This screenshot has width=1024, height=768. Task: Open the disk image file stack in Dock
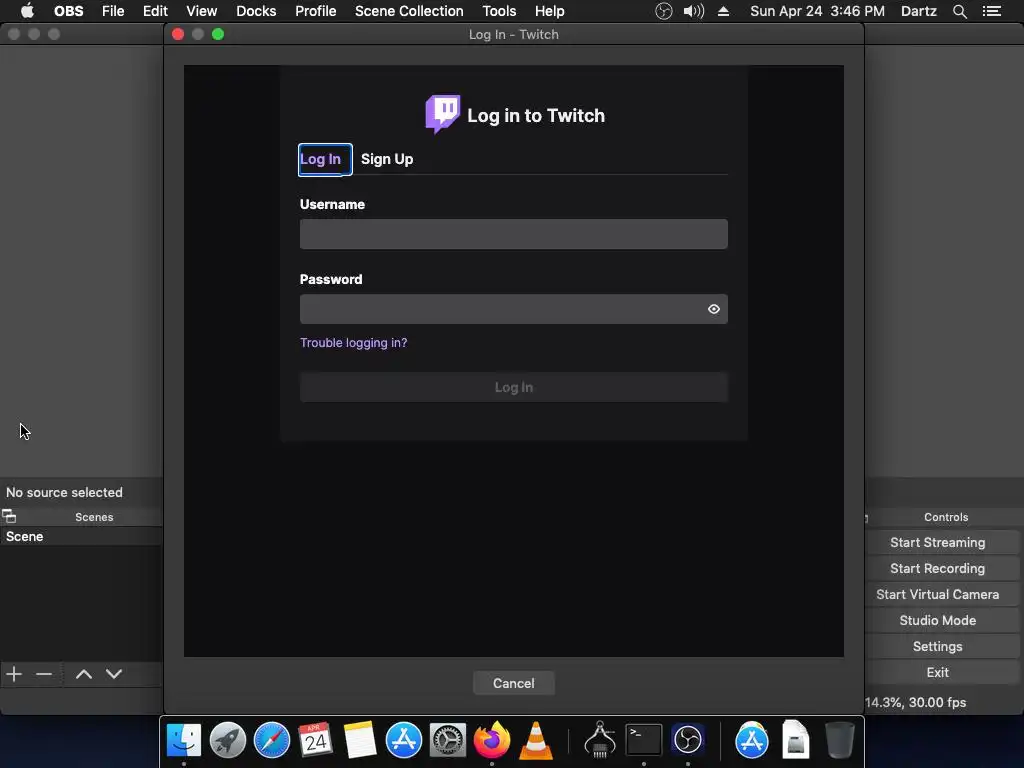pos(795,740)
